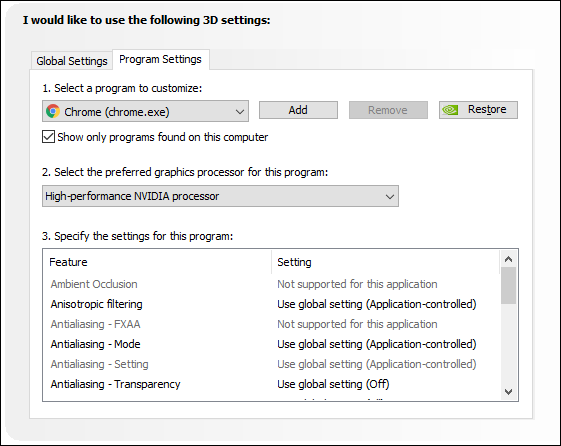Open Anisotropic filtering setting value

pos(377,304)
